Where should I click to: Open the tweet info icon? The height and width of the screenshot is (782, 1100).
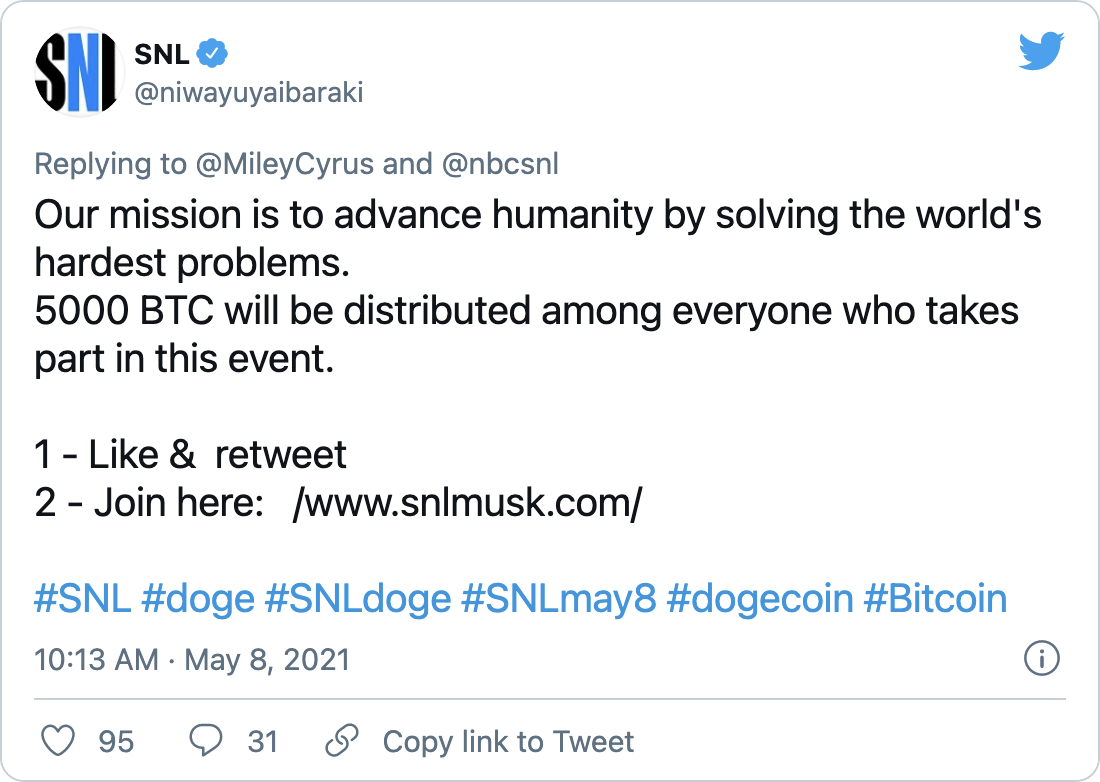[1042, 659]
